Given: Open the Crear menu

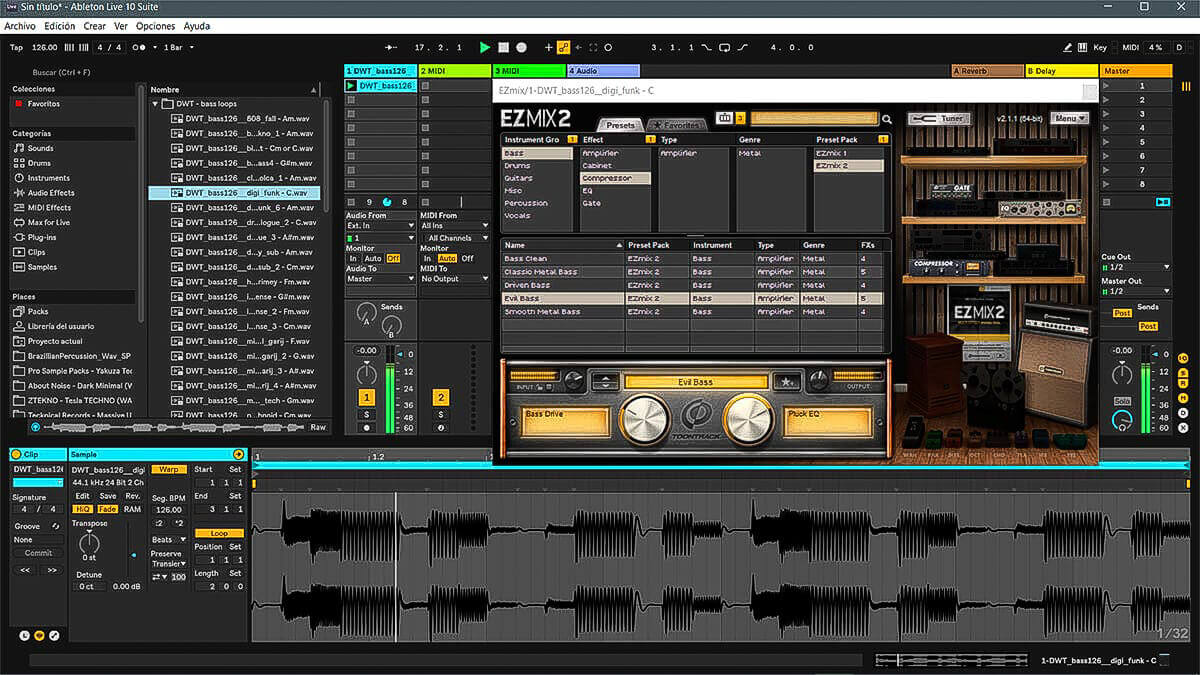Looking at the screenshot, I should pyautogui.click(x=95, y=26).
